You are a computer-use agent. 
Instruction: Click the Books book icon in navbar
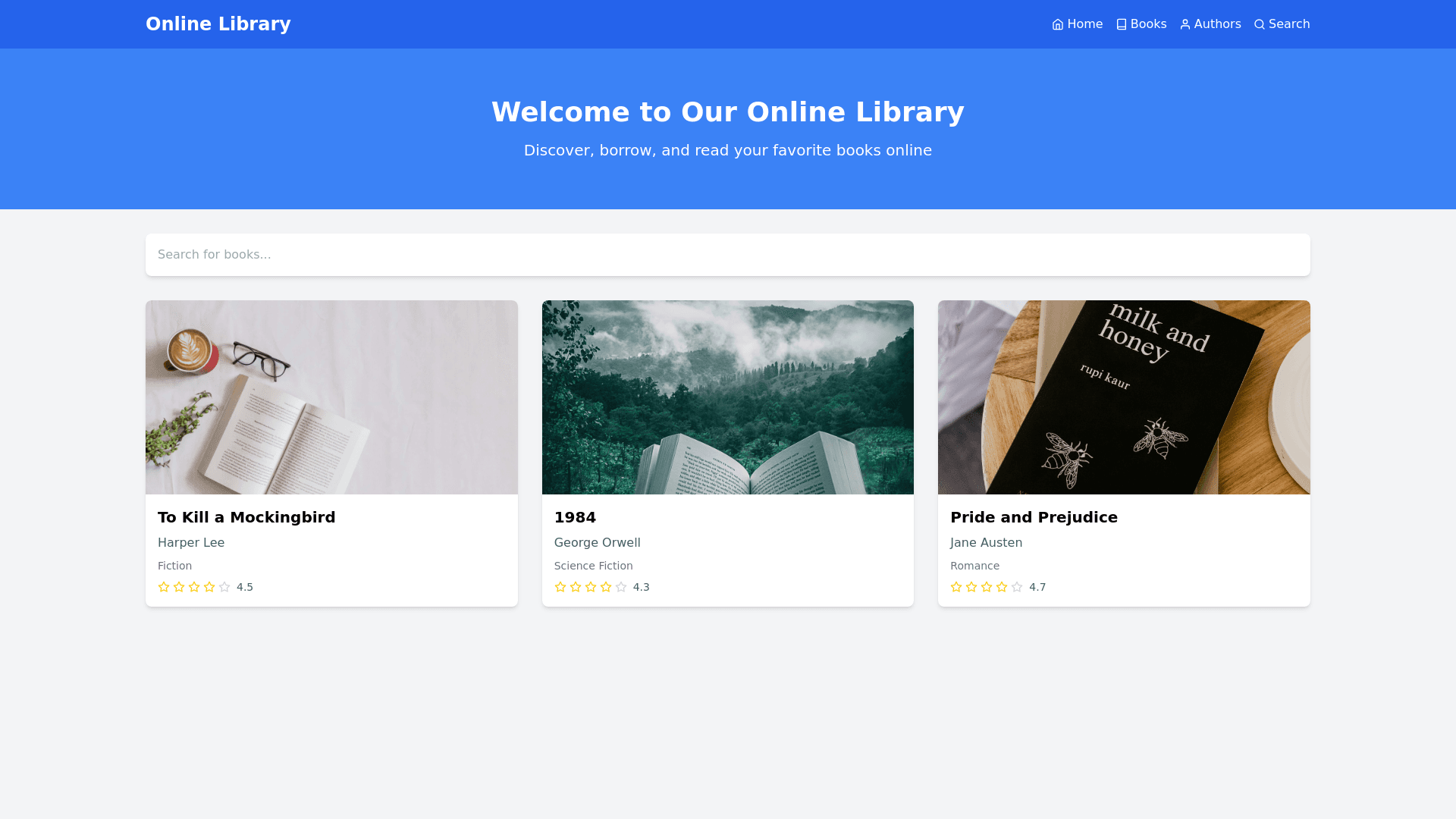(1122, 24)
